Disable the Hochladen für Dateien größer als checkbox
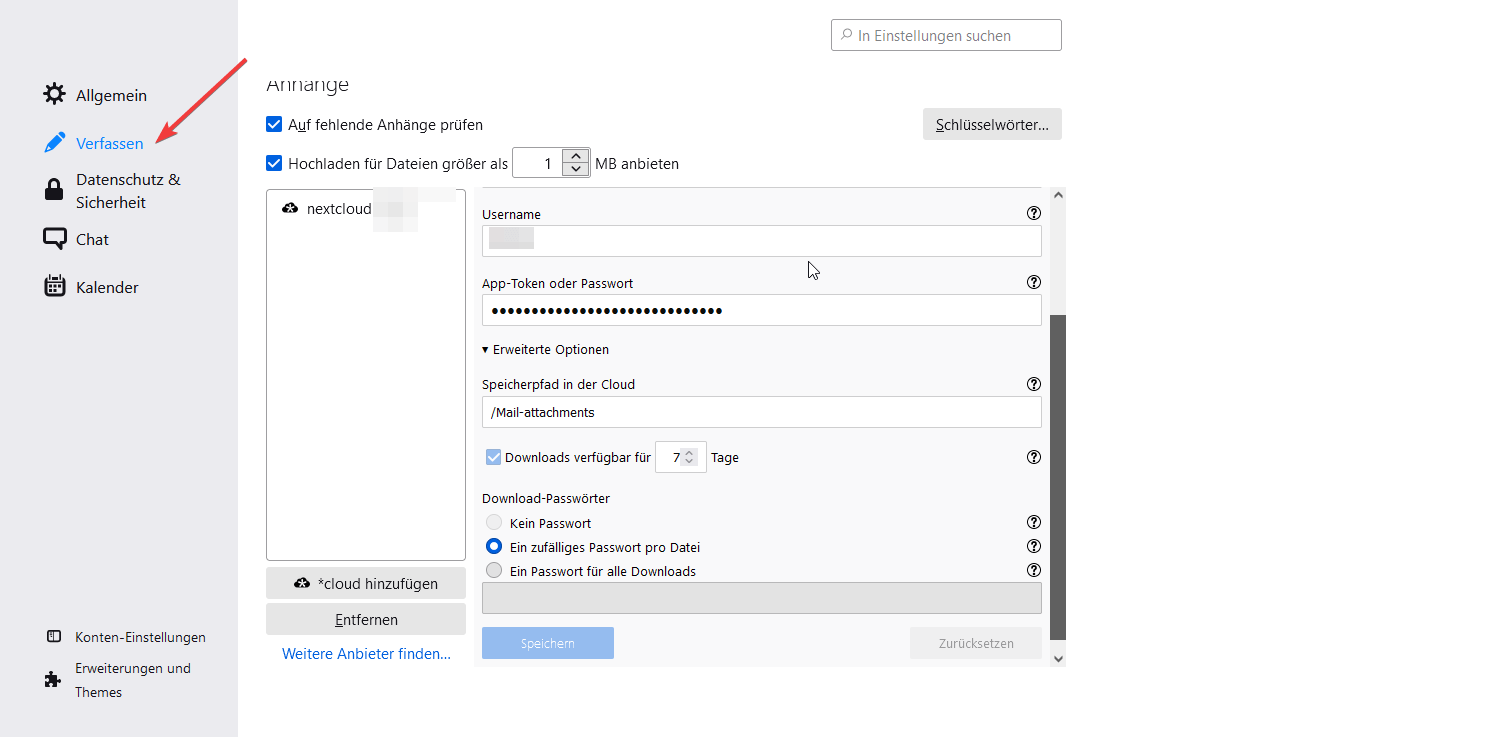This screenshot has width=1486, height=737. tap(274, 163)
